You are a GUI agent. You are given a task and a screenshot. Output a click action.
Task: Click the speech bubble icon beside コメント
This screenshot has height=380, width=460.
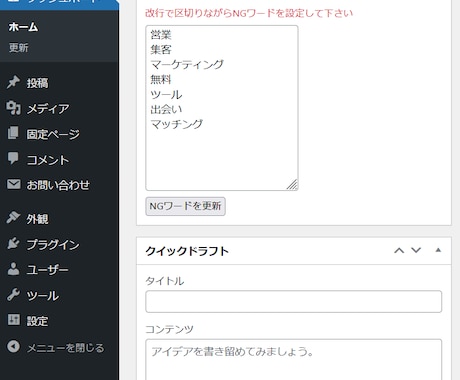coord(13,158)
